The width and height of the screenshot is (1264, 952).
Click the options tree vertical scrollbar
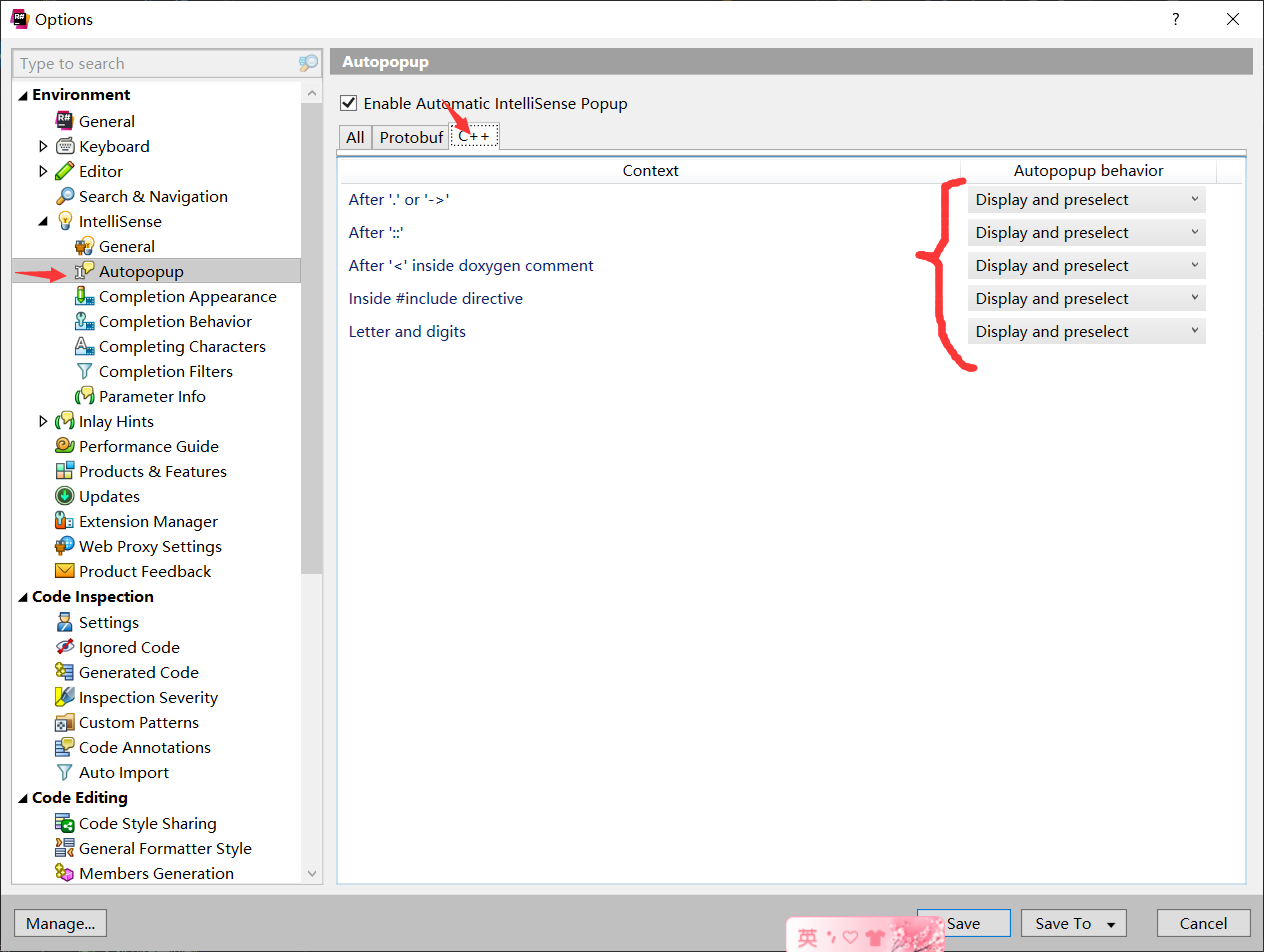point(312,336)
